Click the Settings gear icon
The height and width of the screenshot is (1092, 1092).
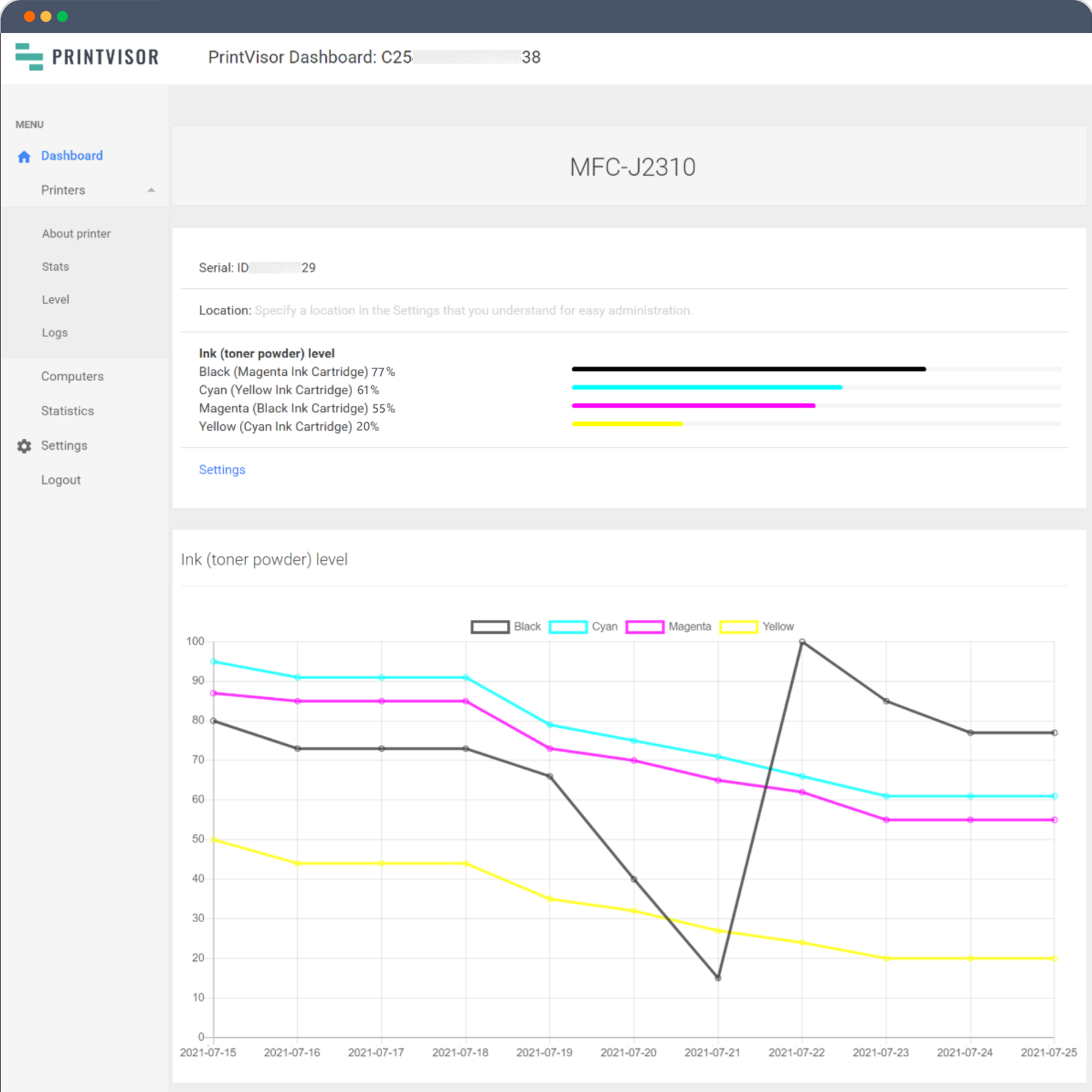[x=23, y=446]
